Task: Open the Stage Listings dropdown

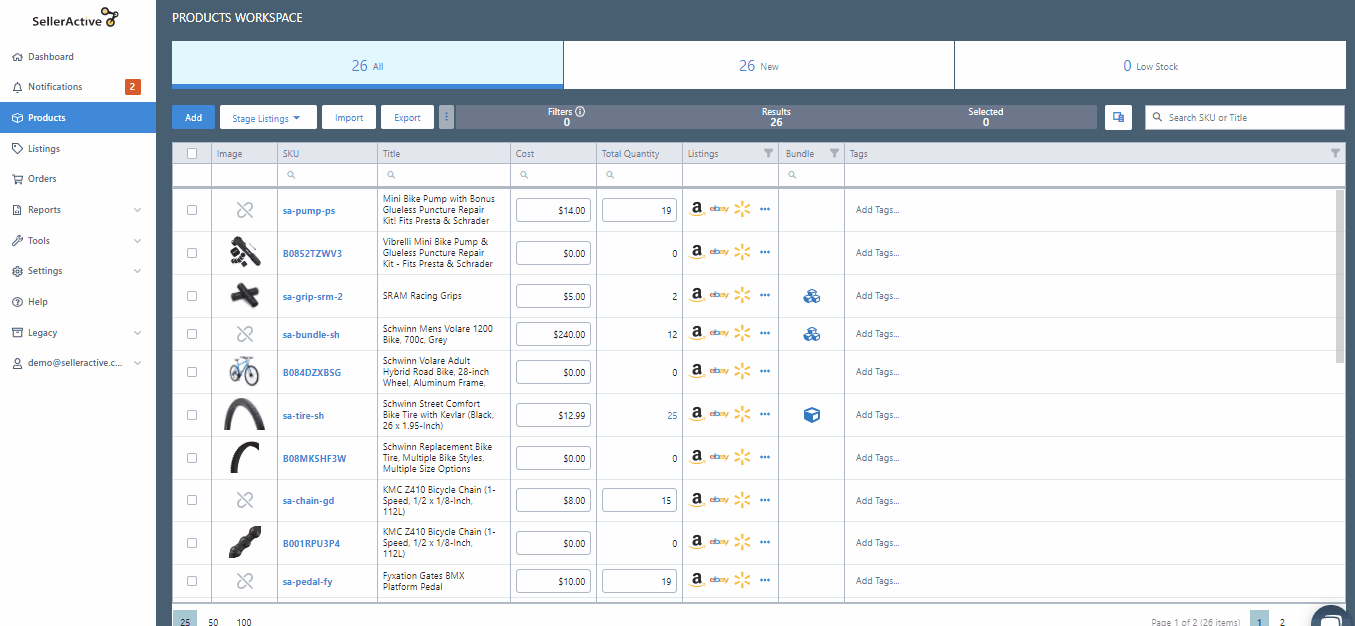Action: tap(267, 118)
